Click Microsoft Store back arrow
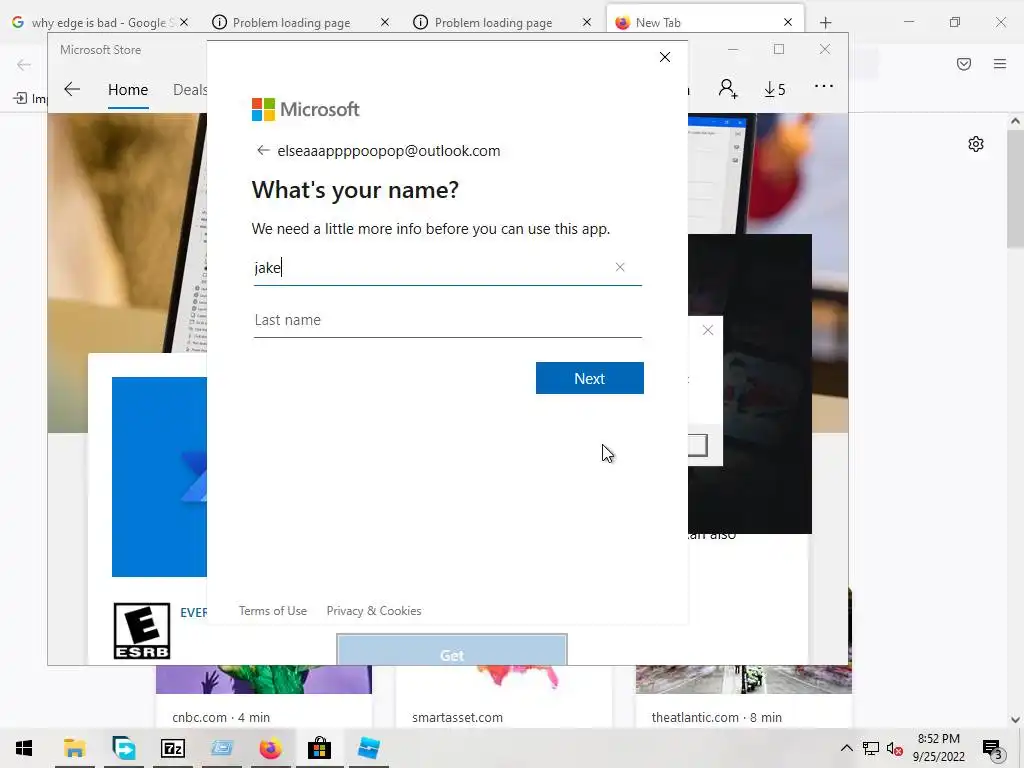Image resolution: width=1024 pixels, height=768 pixels. 72,89
